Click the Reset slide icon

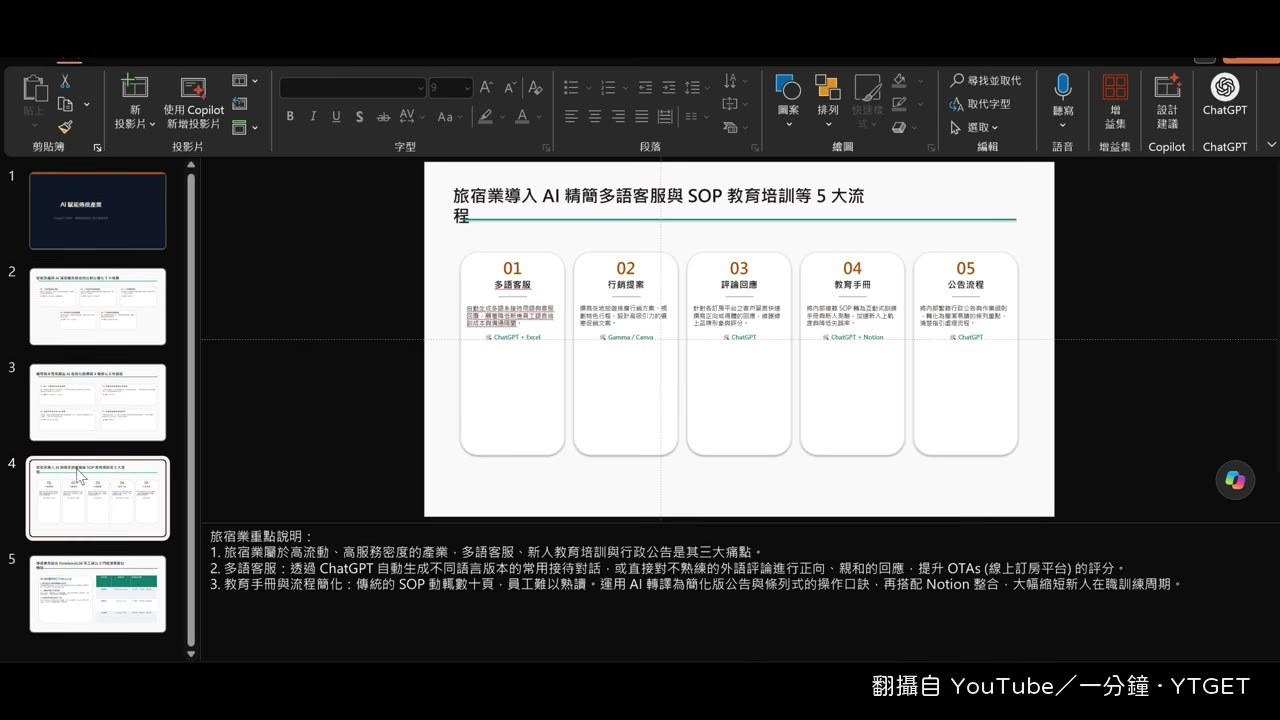point(240,104)
